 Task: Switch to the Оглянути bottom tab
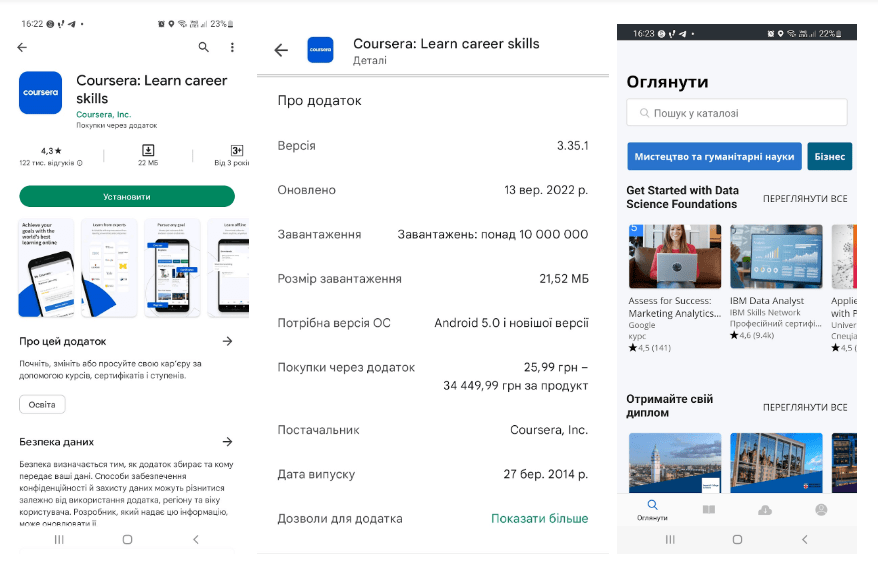(652, 510)
